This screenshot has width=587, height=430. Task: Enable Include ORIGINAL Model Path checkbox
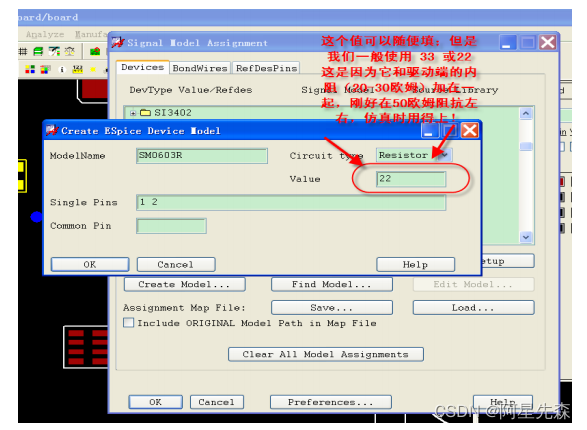pyautogui.click(x=128, y=323)
